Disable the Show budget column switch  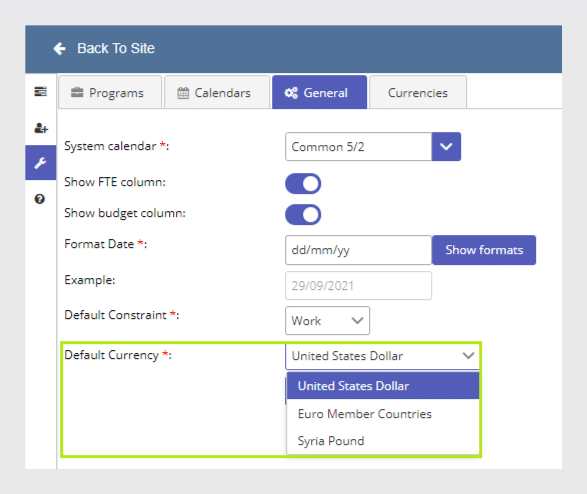tap(303, 214)
